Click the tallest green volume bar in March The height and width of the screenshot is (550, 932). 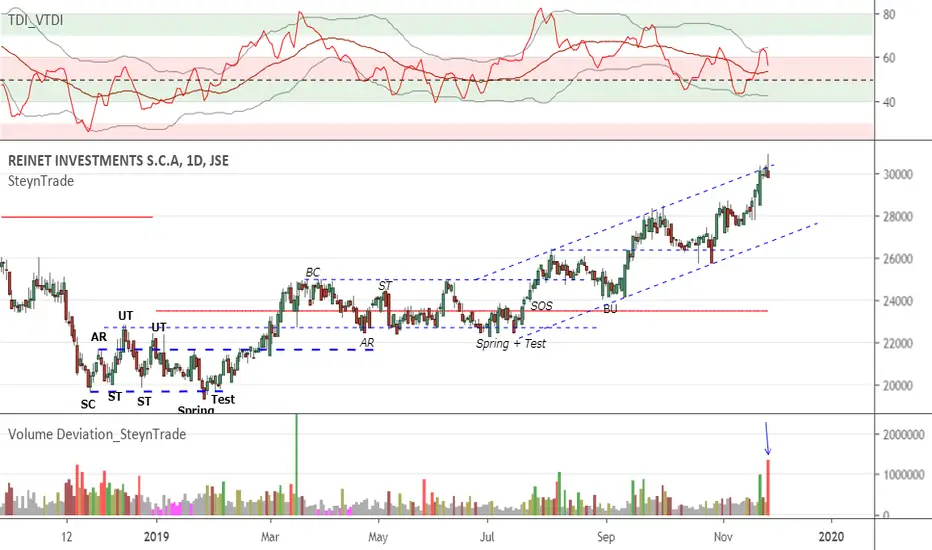tap(296, 464)
